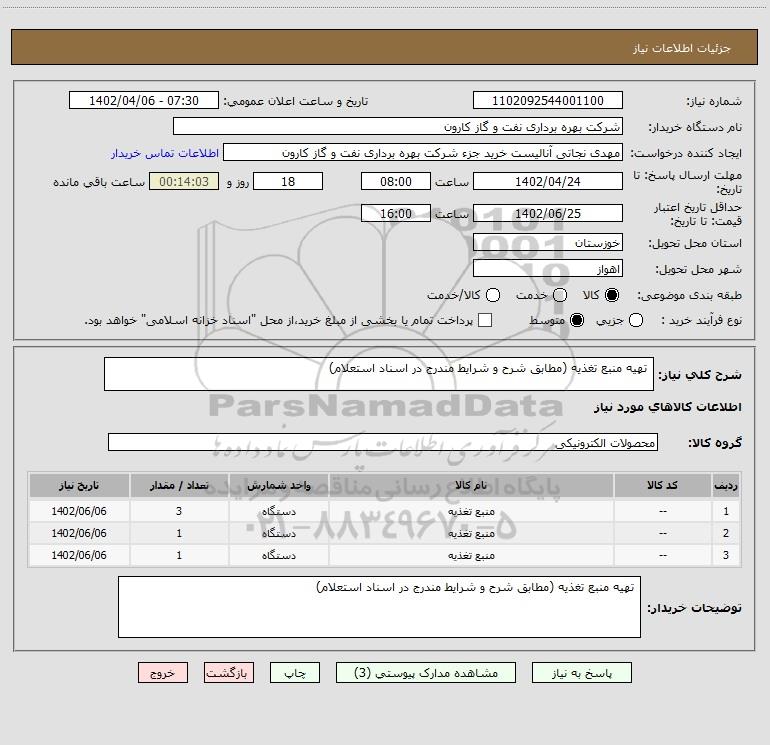Click the گروه کالا field محصولات الکترونیکی
The height and width of the screenshot is (745, 770).
(x=383, y=442)
